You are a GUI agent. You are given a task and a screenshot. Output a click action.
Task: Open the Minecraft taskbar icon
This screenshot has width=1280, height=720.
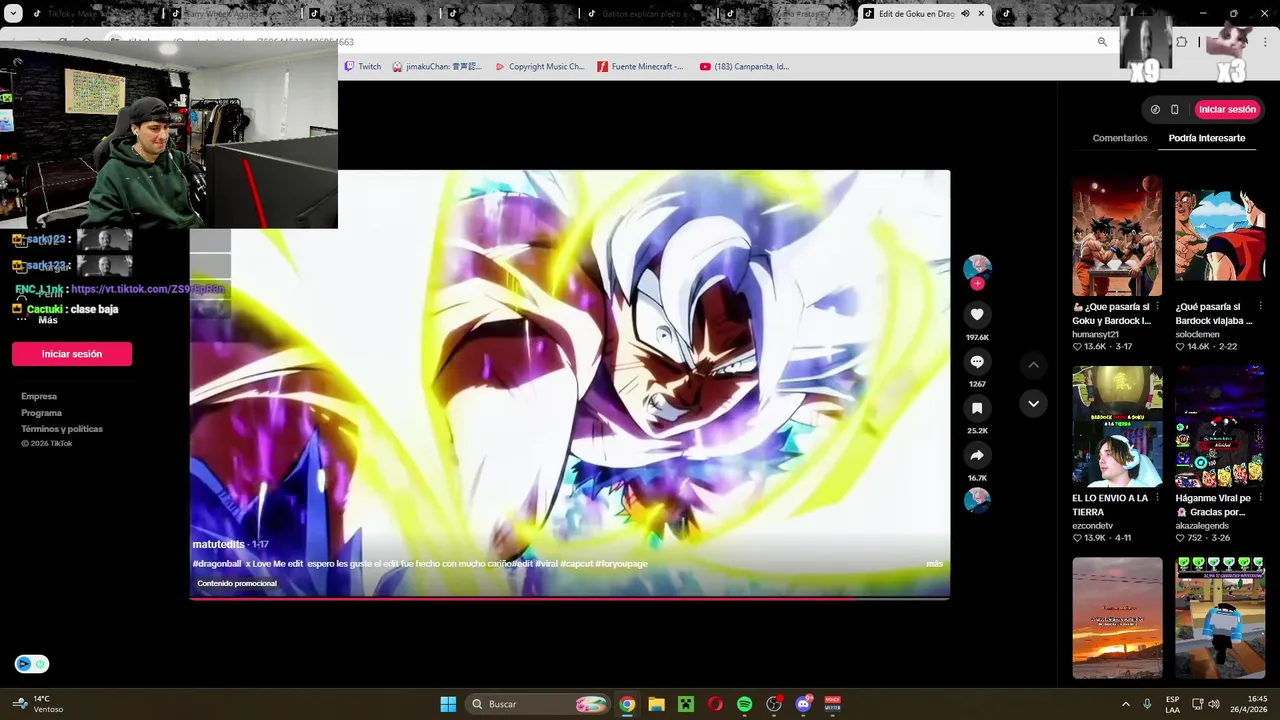click(685, 704)
